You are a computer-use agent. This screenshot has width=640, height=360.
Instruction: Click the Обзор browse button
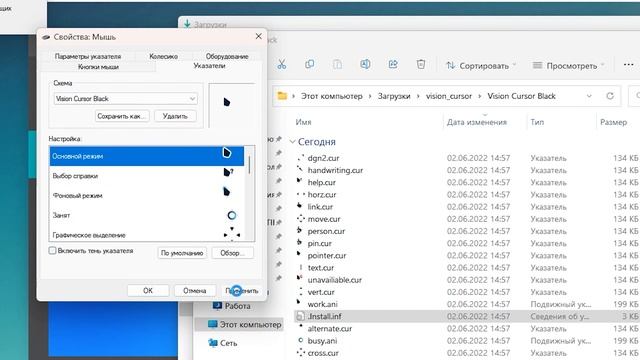(x=232, y=253)
